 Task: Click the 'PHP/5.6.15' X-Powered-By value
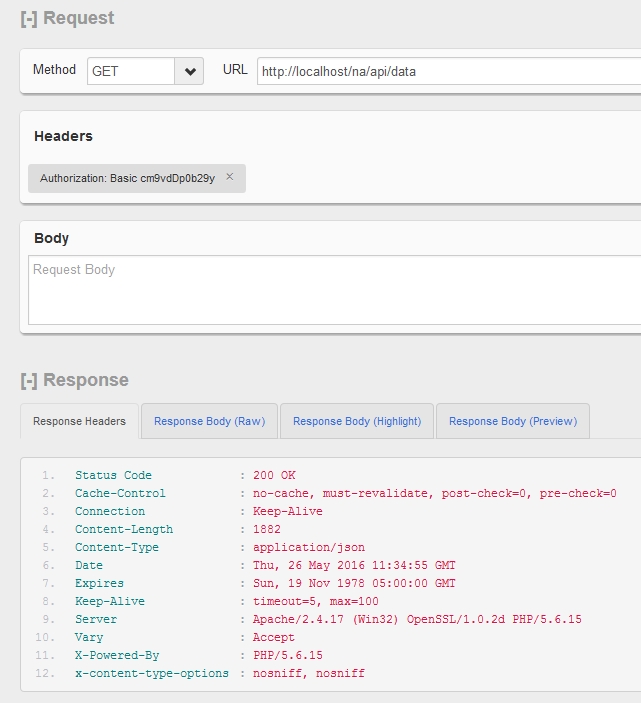[x=288, y=655]
